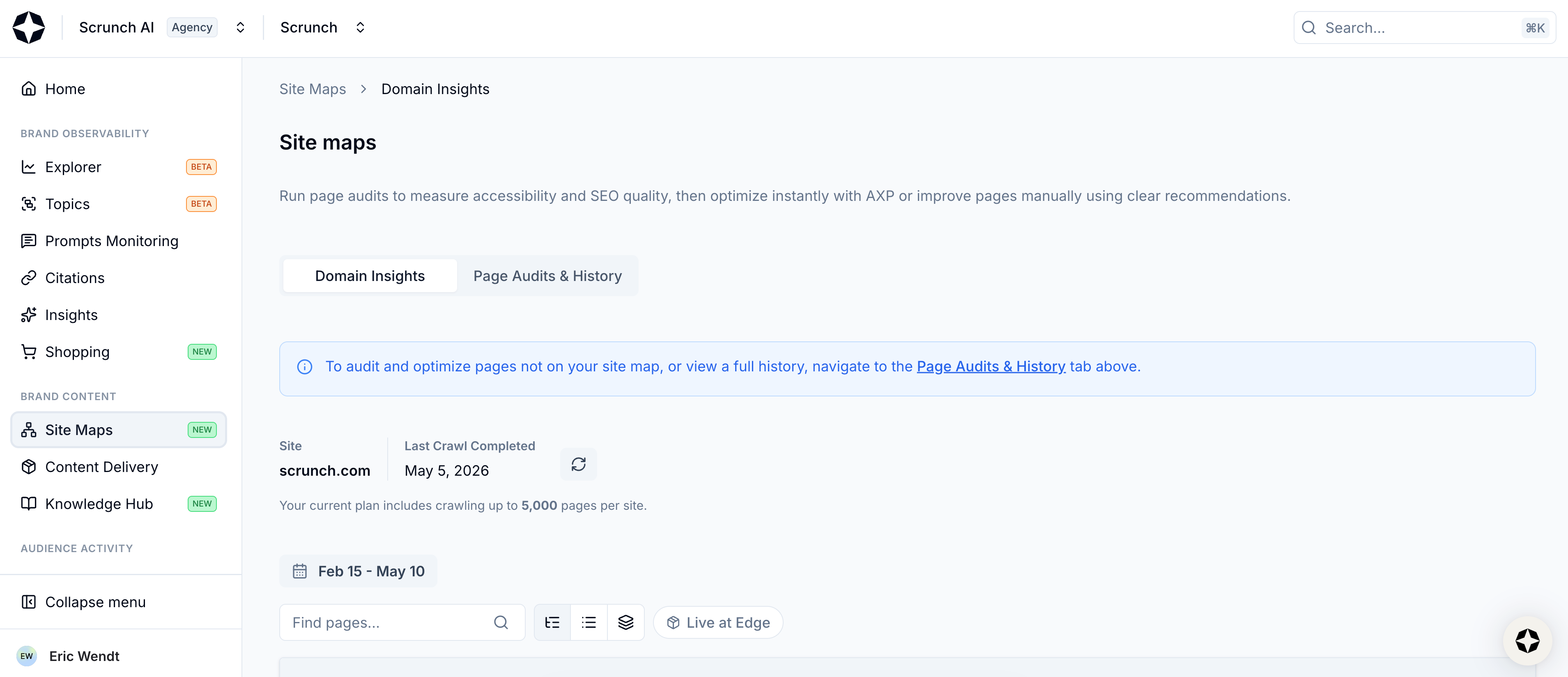The width and height of the screenshot is (1568, 677).
Task: Expand the Scrunch AI organization switcher
Action: click(x=240, y=28)
